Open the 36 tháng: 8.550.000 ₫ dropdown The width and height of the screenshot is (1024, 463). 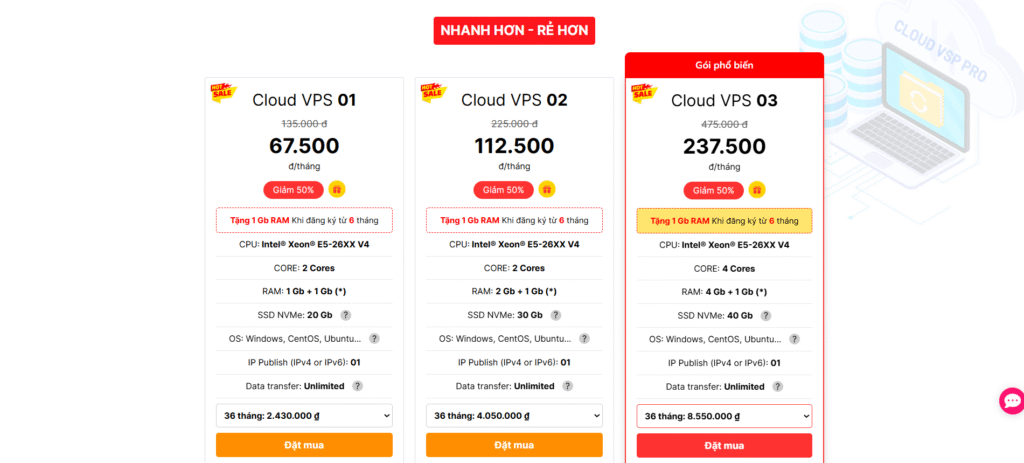(724, 416)
